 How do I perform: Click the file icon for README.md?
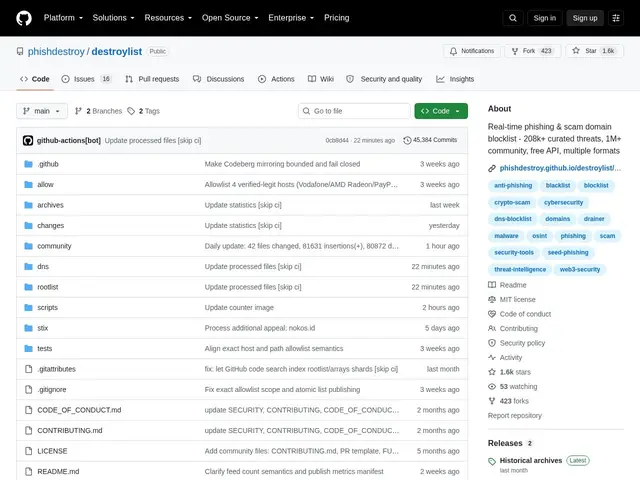[28, 471]
